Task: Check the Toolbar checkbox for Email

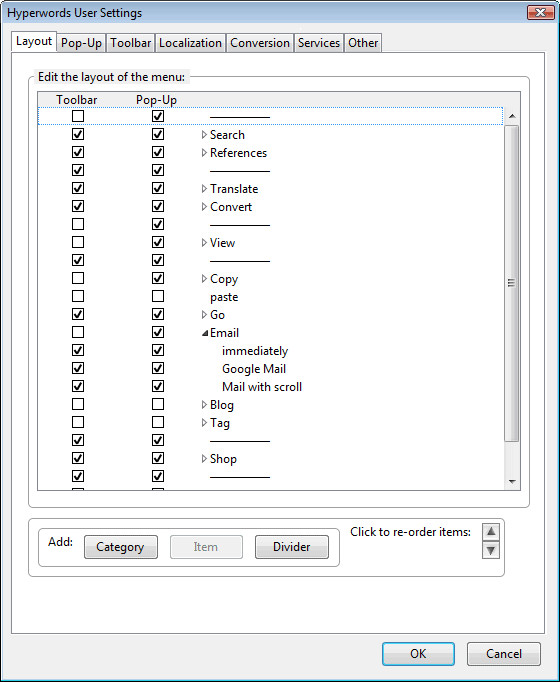Action: click(x=78, y=332)
